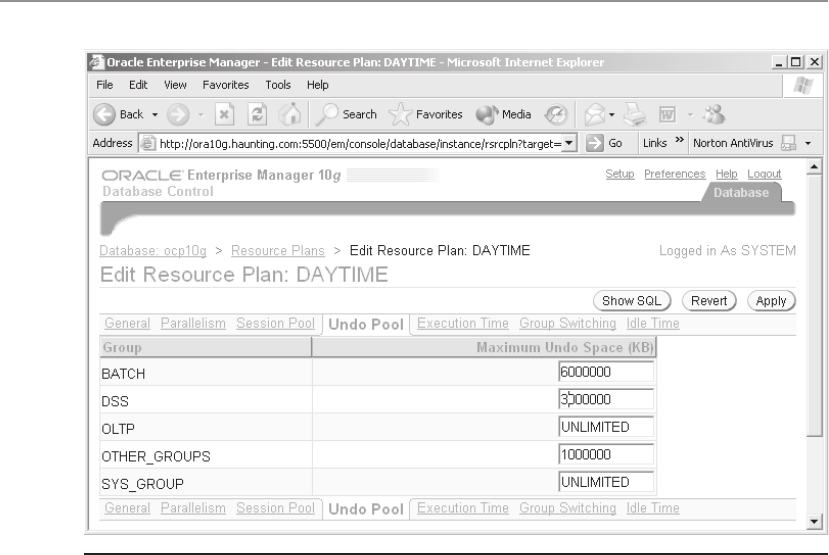The height and width of the screenshot is (555, 829).
Task: Click the Show SQL button
Action: (632, 301)
